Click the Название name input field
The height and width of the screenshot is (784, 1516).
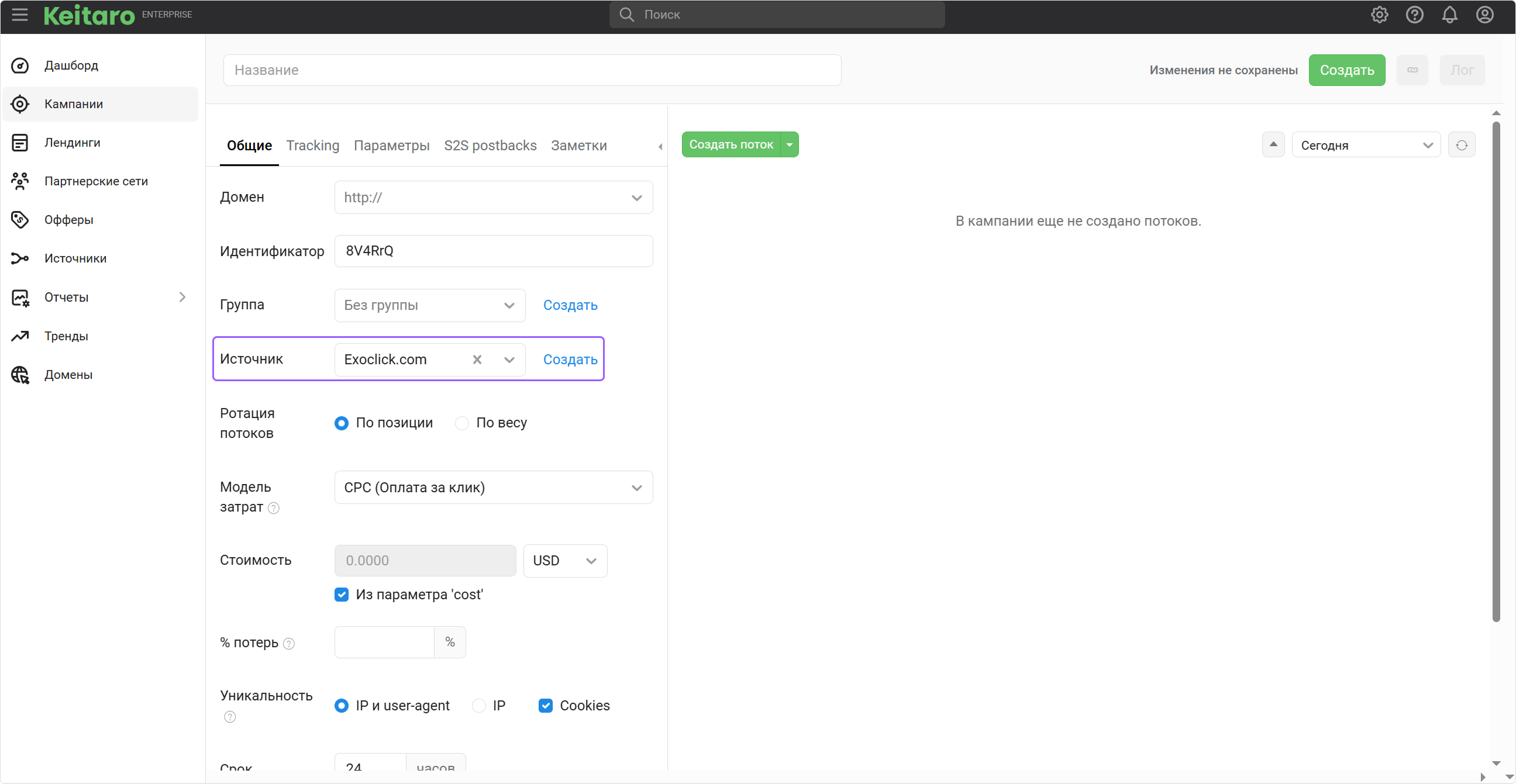click(x=532, y=70)
